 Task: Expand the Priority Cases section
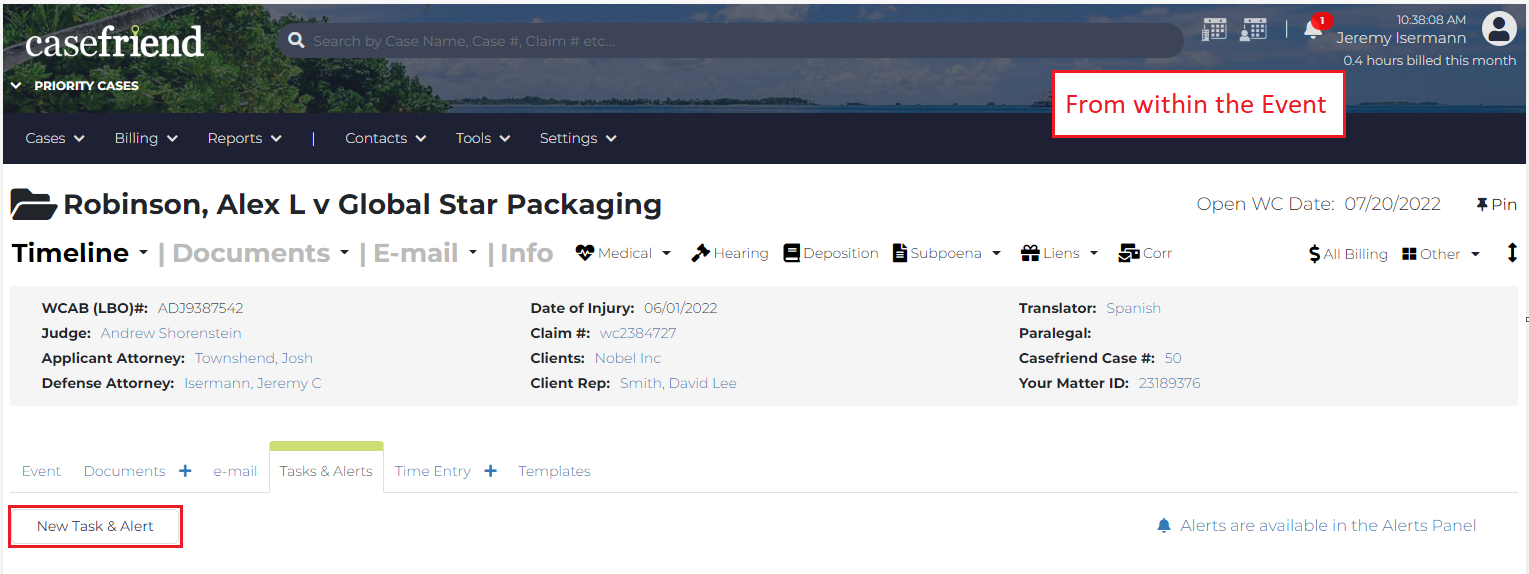click(75, 85)
